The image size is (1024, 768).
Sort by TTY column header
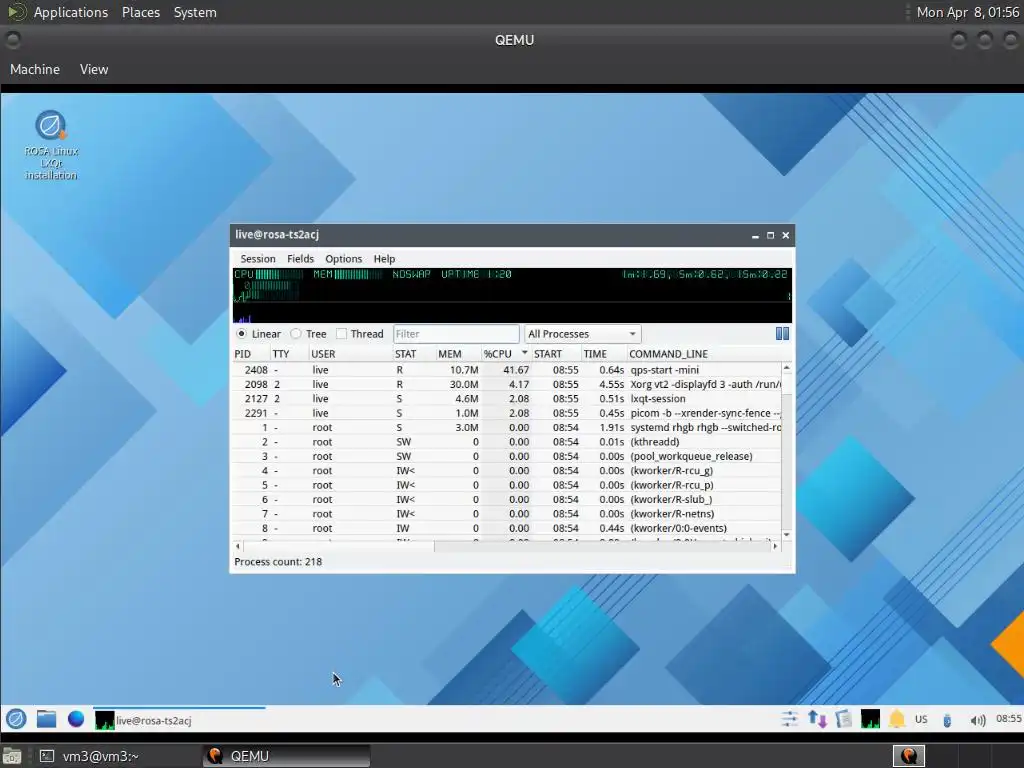[290, 354]
